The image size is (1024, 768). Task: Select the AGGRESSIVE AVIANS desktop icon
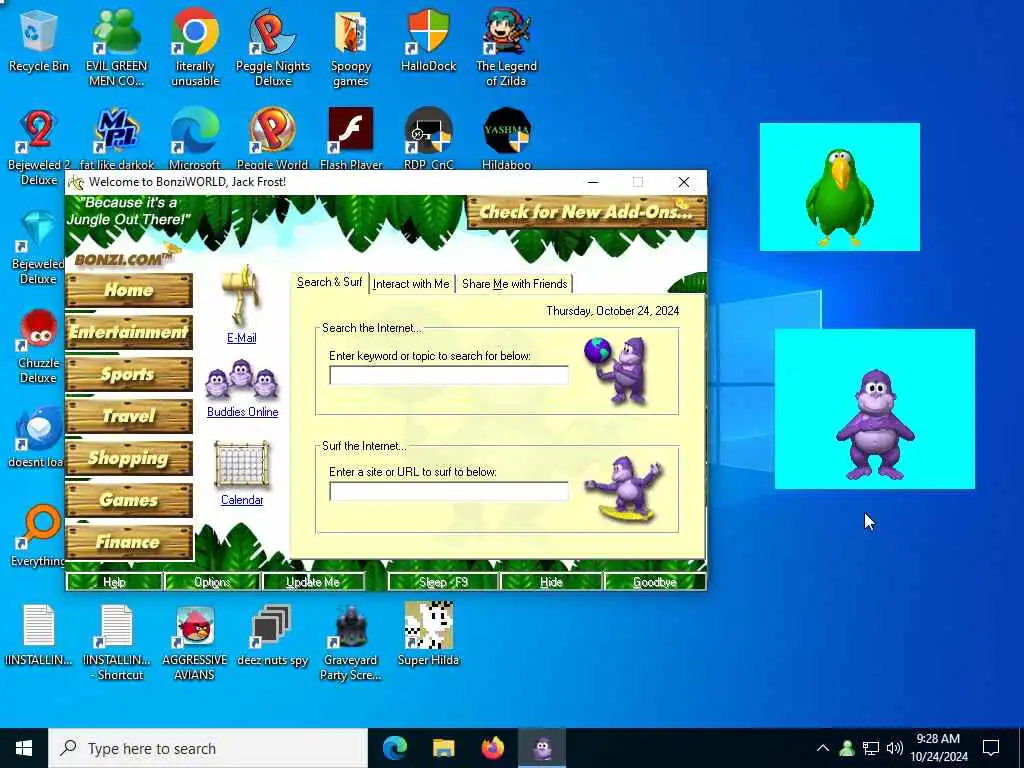point(195,642)
